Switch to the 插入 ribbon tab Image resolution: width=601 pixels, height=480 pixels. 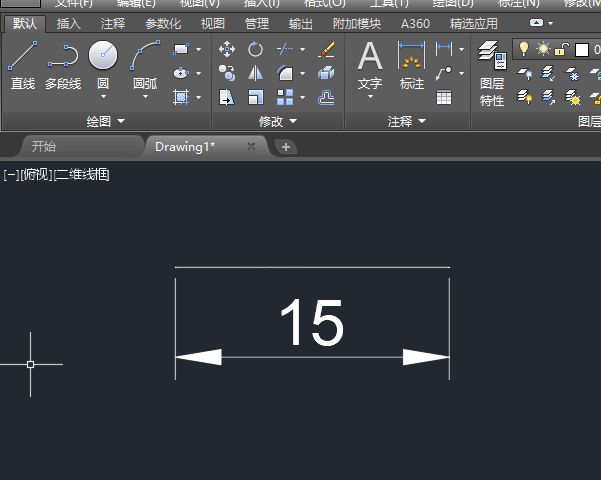tap(69, 23)
